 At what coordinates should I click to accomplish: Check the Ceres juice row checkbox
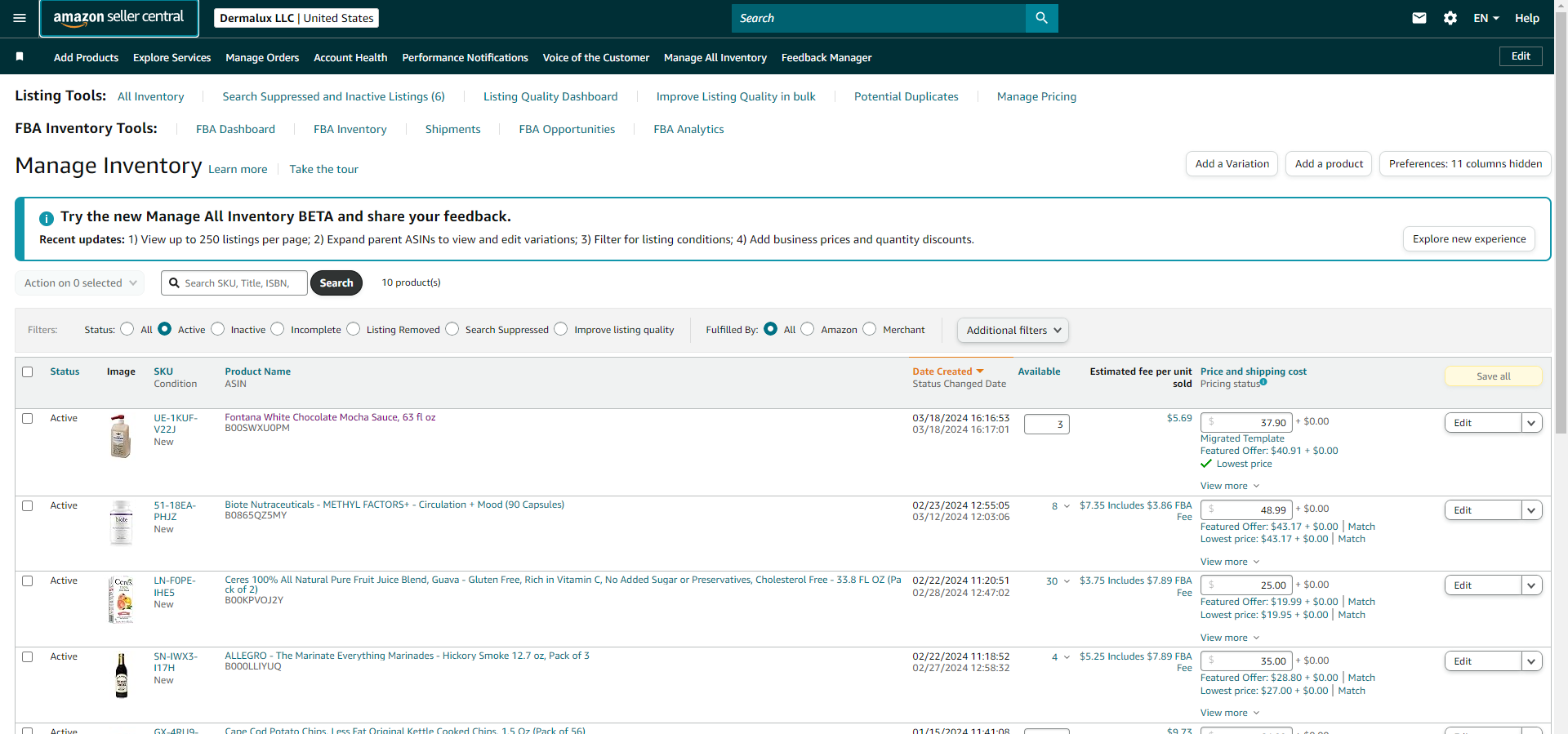[x=28, y=581]
